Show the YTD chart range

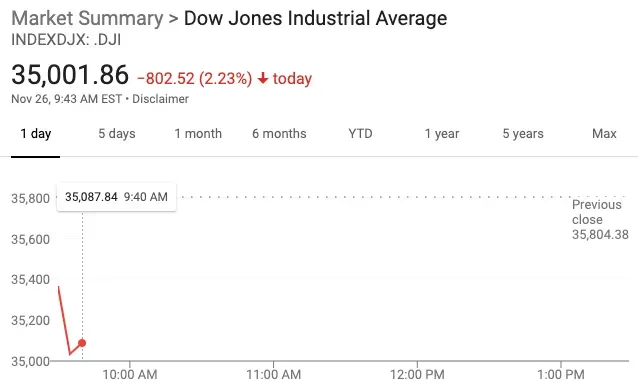(361, 133)
